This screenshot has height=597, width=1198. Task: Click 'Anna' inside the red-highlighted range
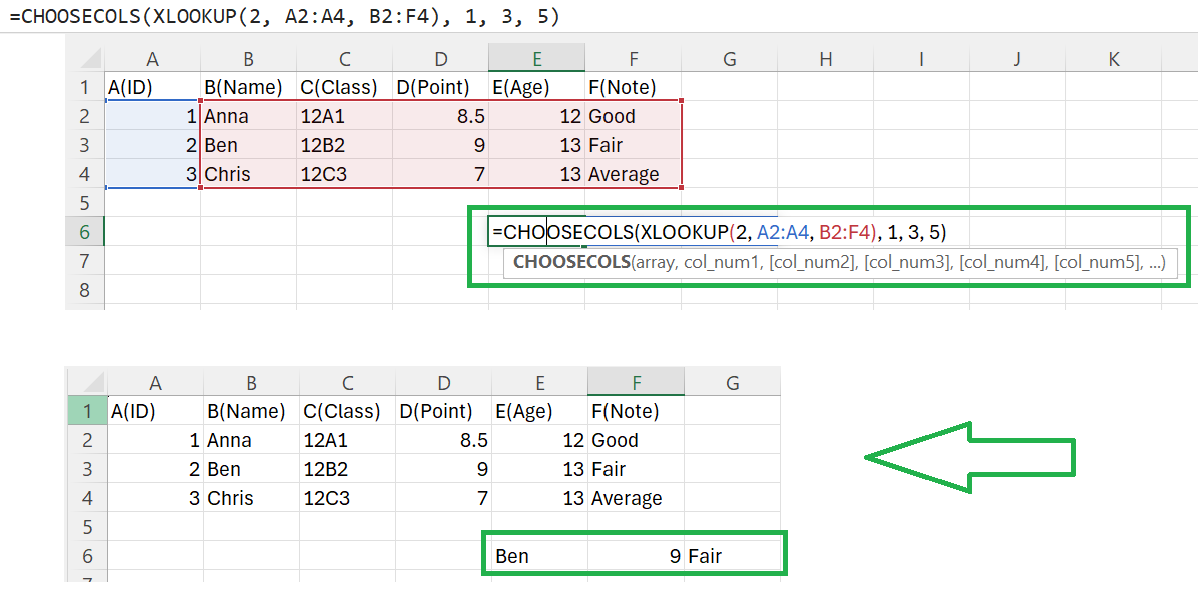point(226,117)
